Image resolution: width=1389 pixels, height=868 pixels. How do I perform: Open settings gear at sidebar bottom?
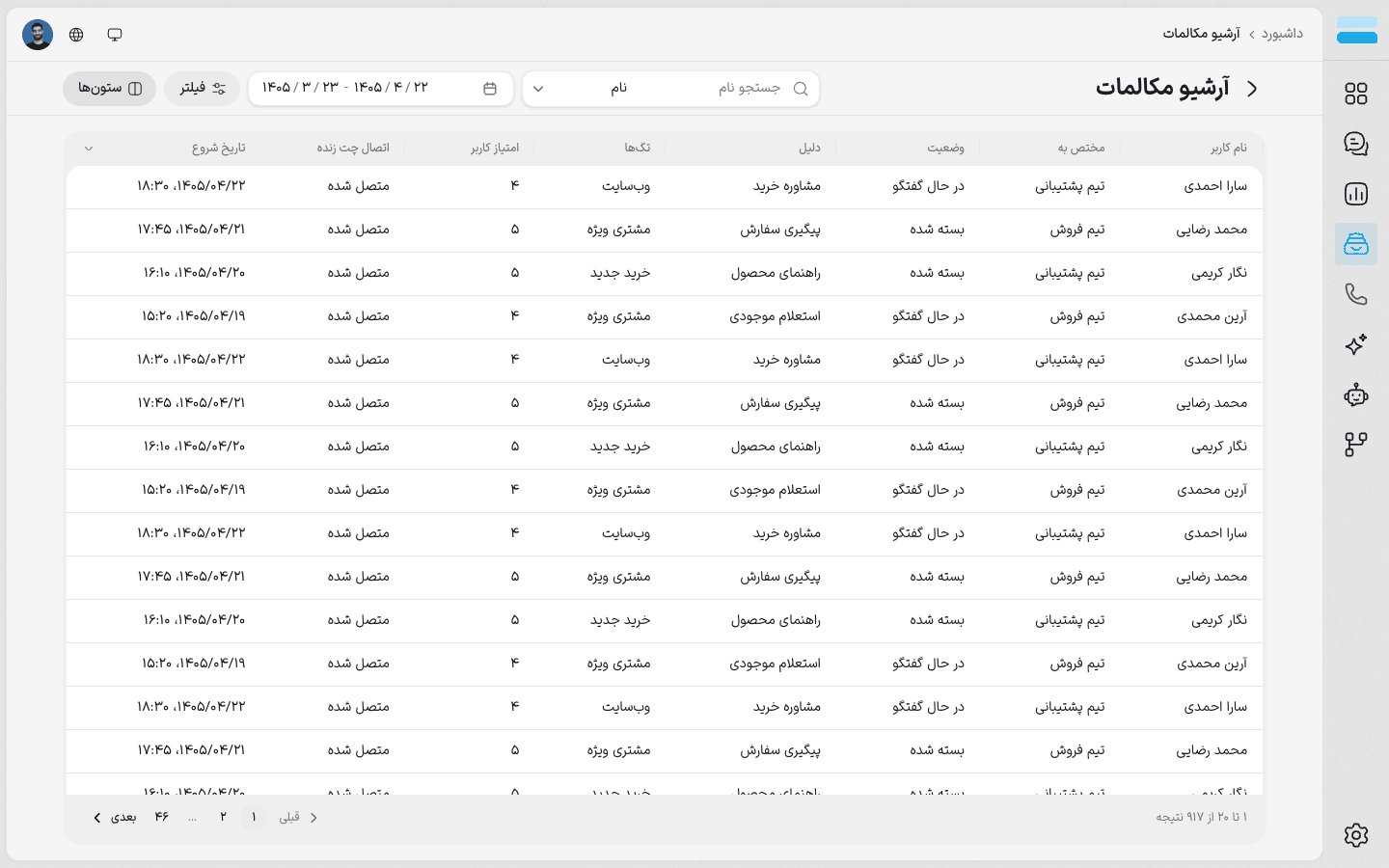tap(1356, 835)
